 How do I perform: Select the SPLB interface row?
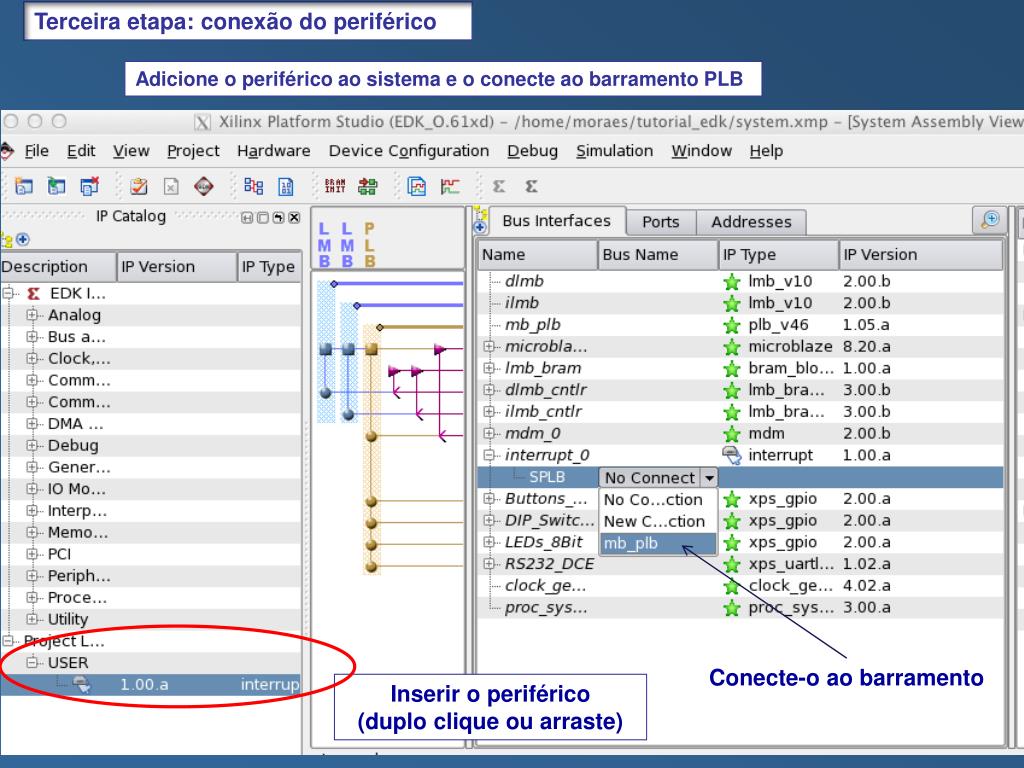[740, 477]
